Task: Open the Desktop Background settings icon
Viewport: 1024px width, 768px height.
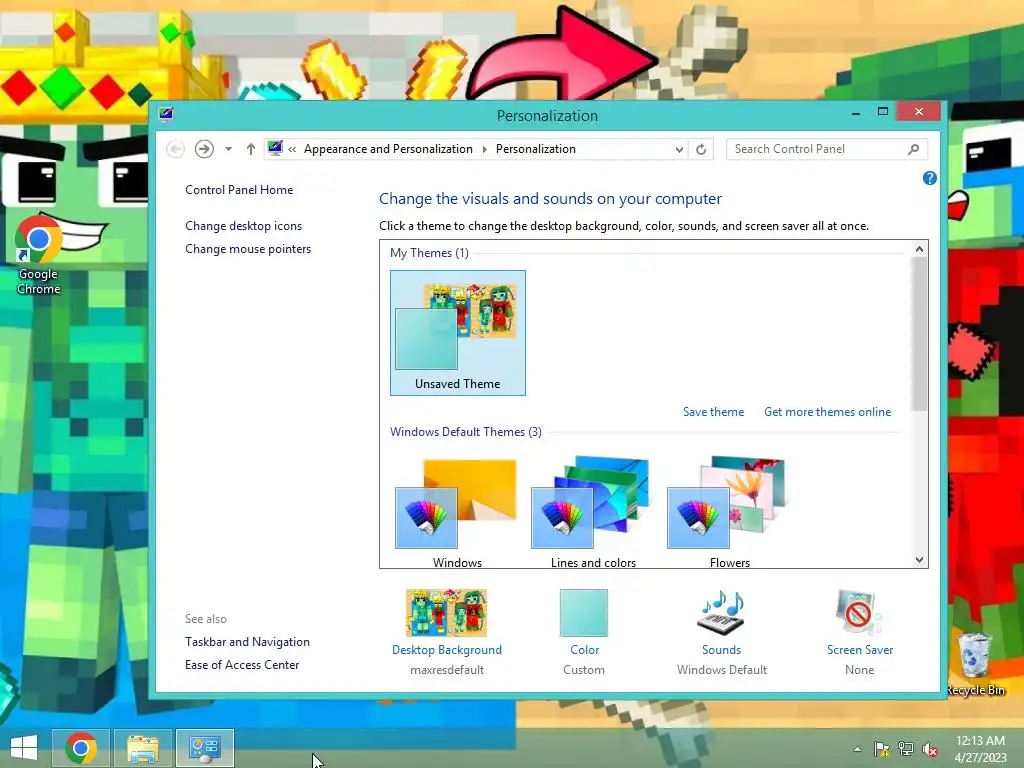Action: pyautogui.click(x=447, y=613)
